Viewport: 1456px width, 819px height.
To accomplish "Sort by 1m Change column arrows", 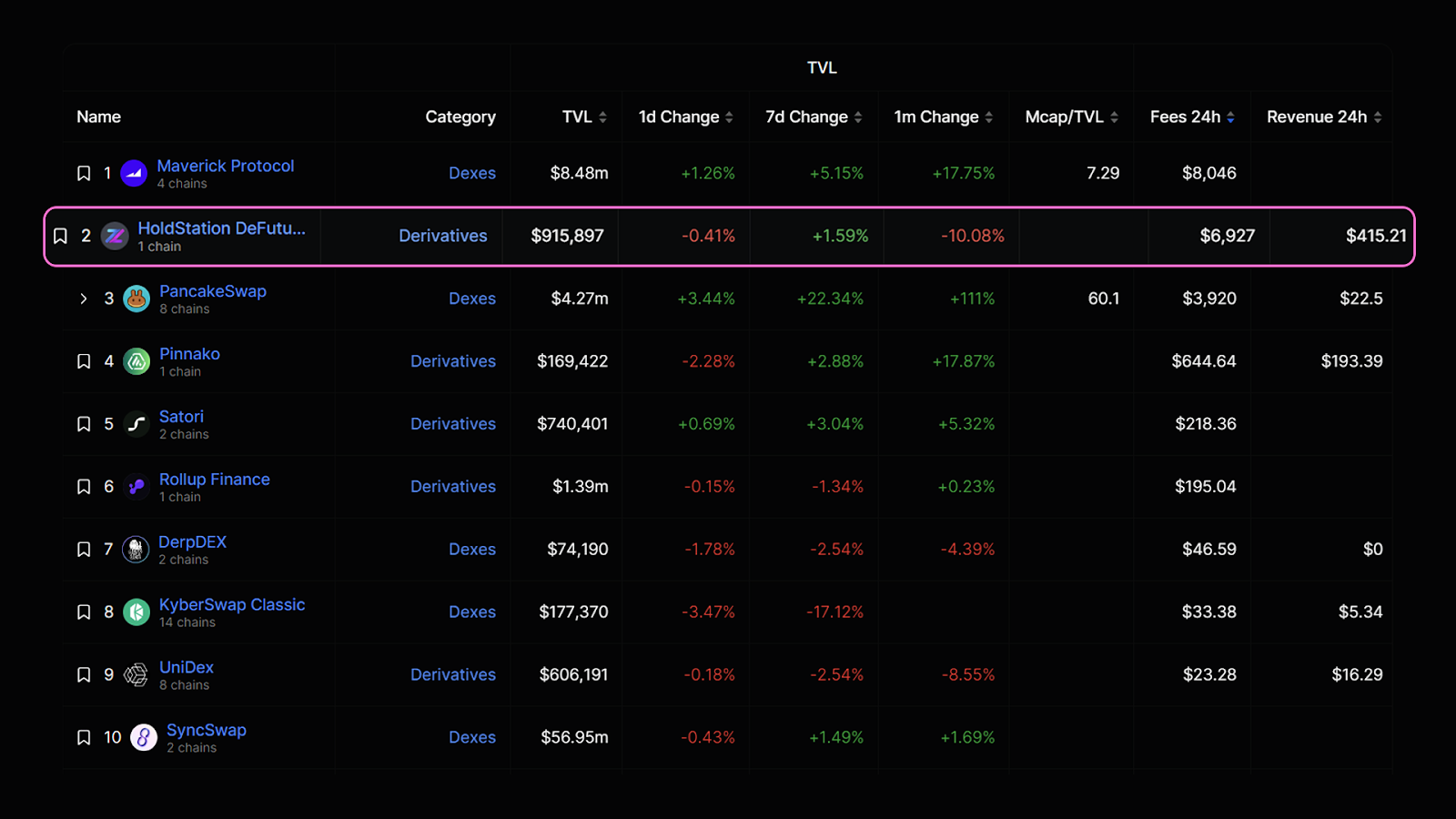I will (x=989, y=117).
